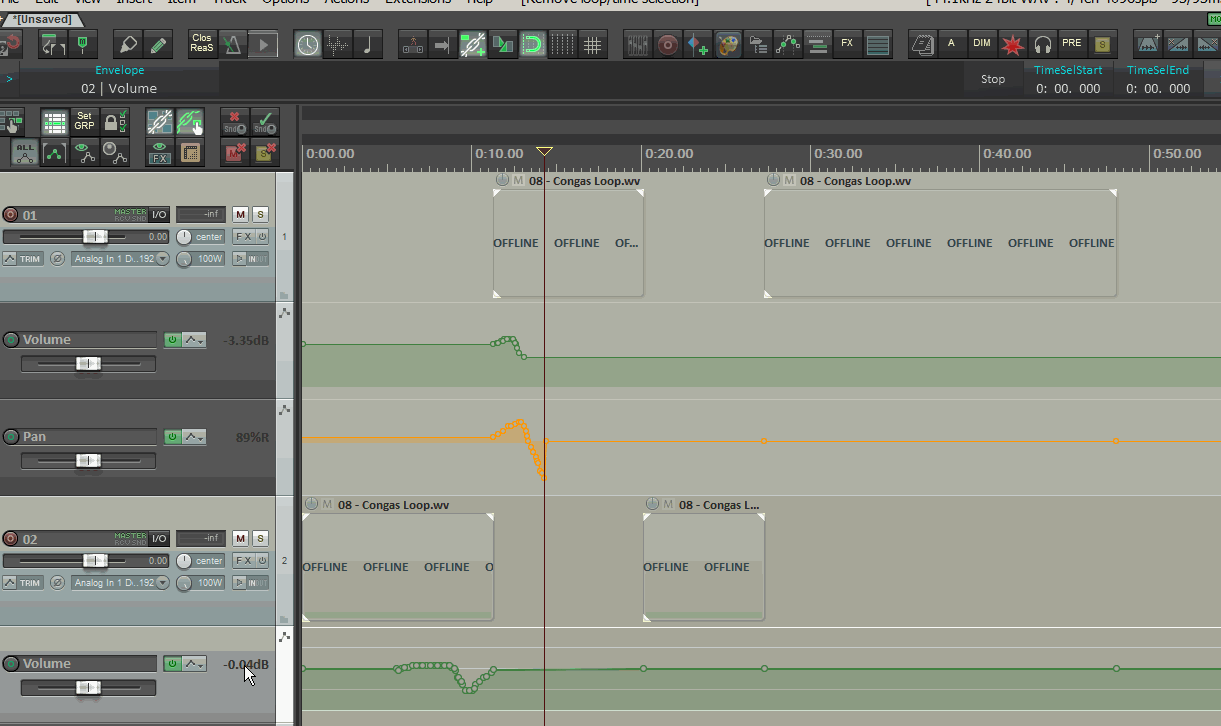Screen dimensions: 1221x726
Task: Toggle grid lines with the hash icon
Action: pyautogui.click(x=593, y=44)
